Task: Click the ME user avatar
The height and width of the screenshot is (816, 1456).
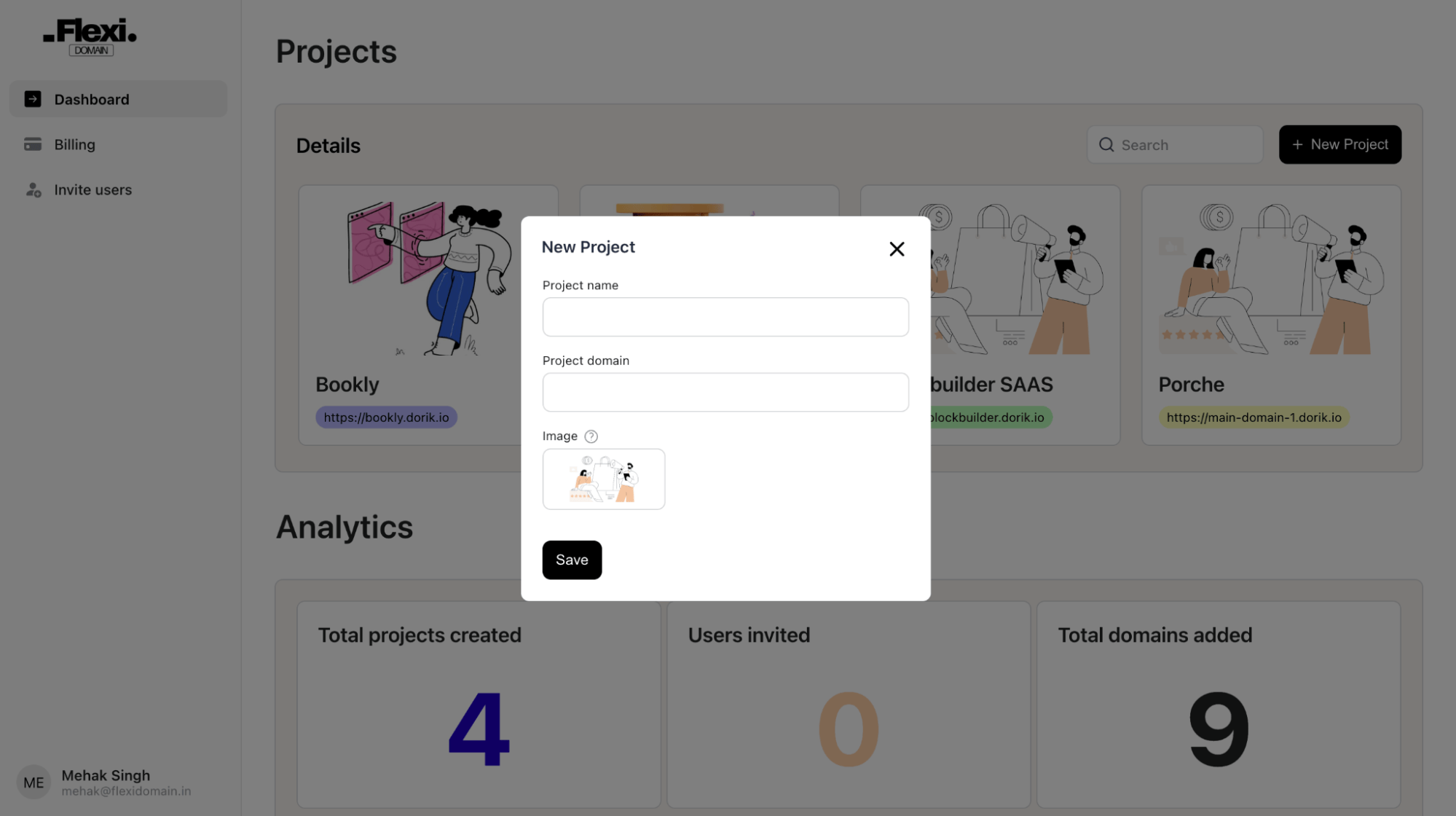Action: [34, 782]
